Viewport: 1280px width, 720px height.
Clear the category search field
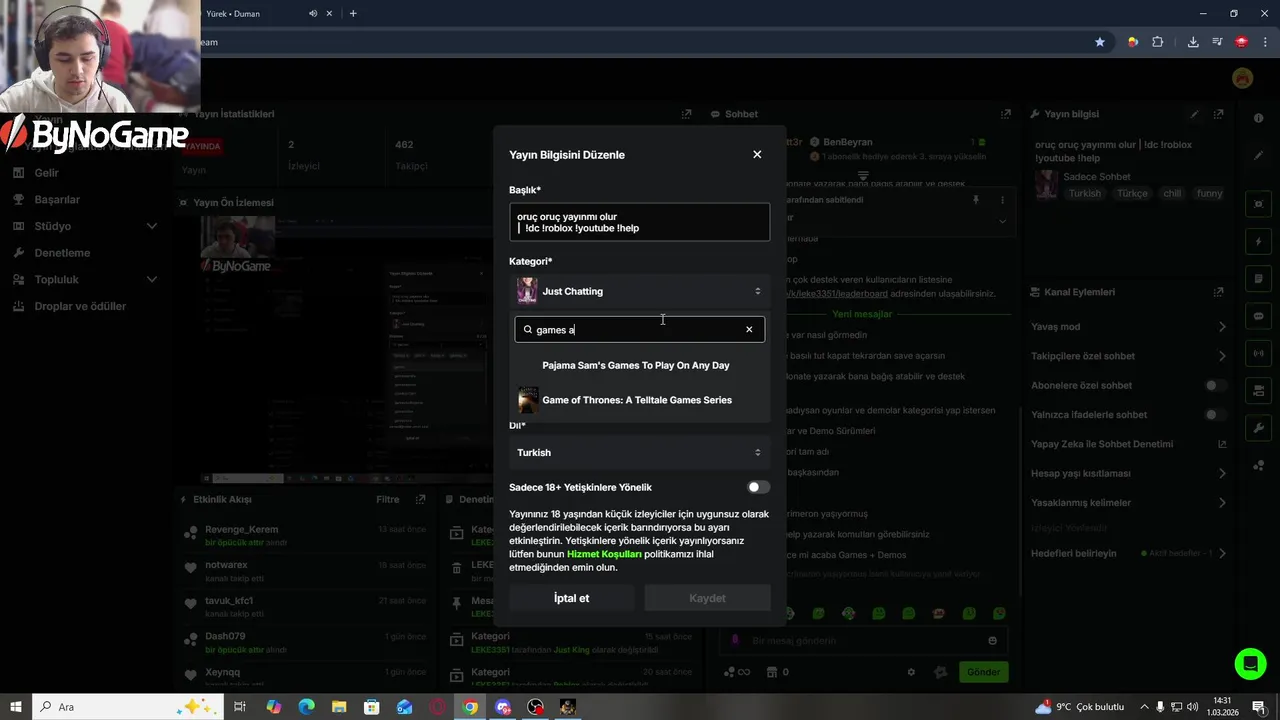(x=749, y=330)
